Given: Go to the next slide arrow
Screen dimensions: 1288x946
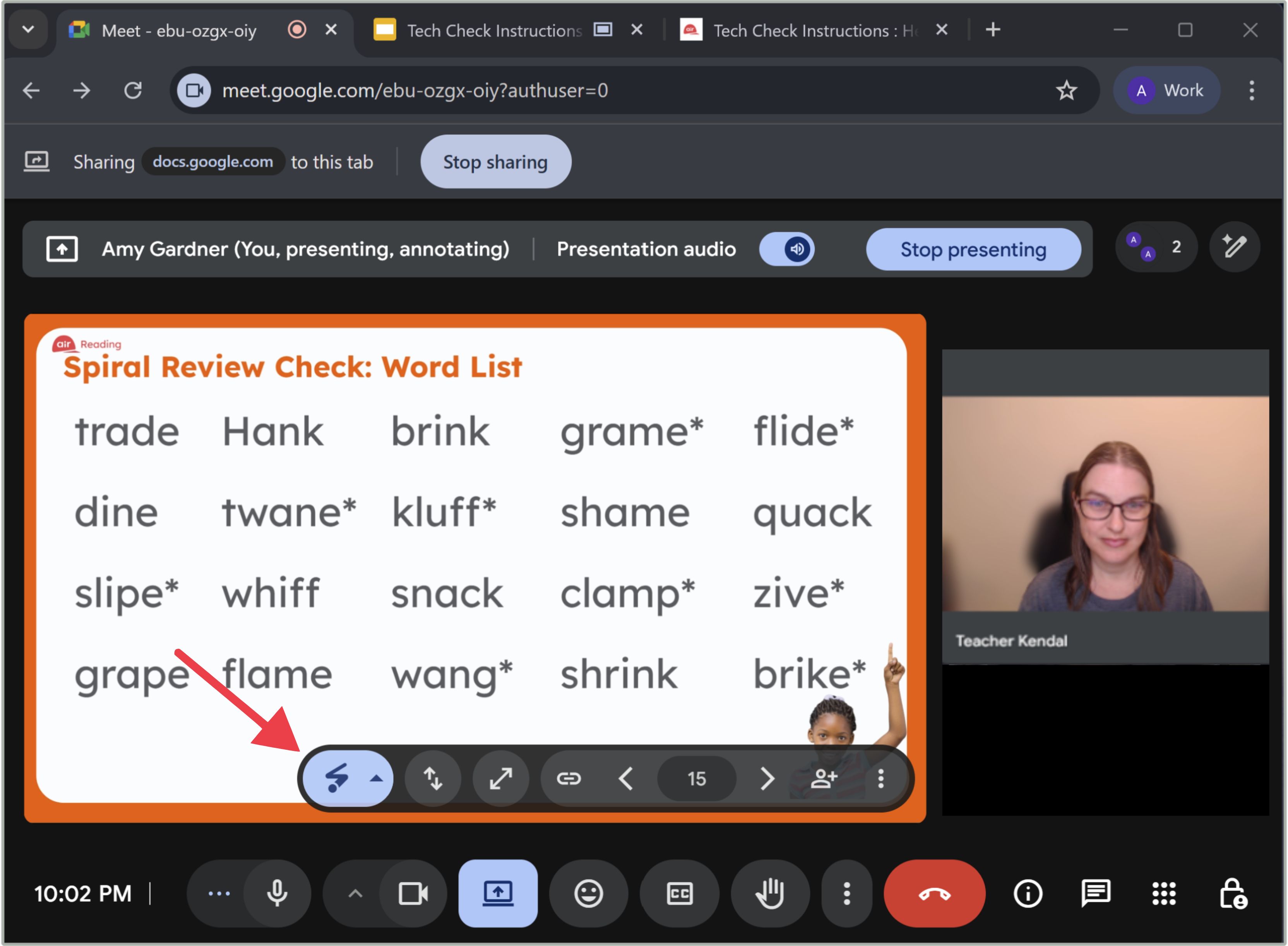Looking at the screenshot, I should pyautogui.click(x=767, y=778).
